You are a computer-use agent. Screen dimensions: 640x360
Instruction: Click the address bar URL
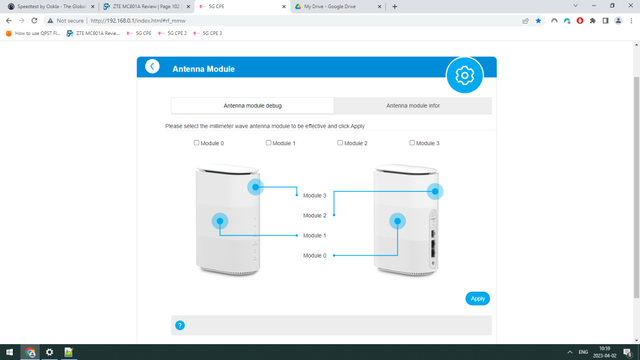(138, 21)
